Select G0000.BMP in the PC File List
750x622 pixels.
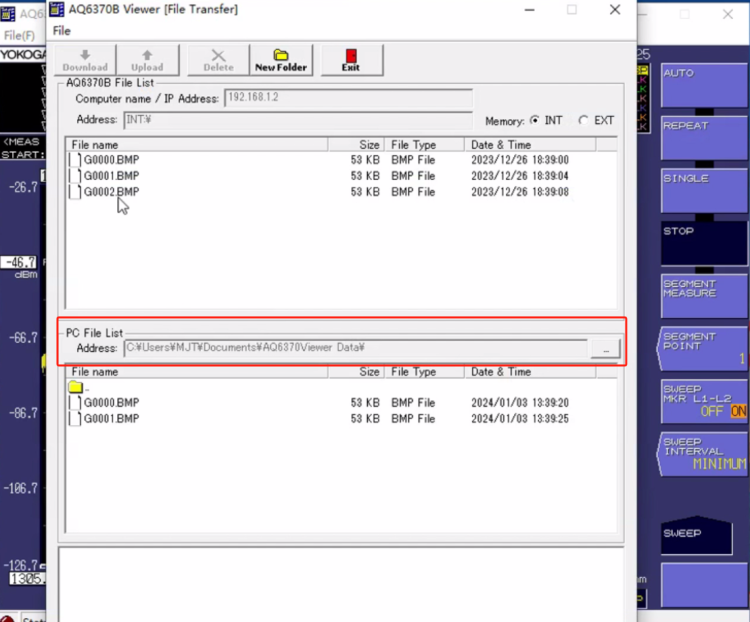pyautogui.click(x=110, y=403)
